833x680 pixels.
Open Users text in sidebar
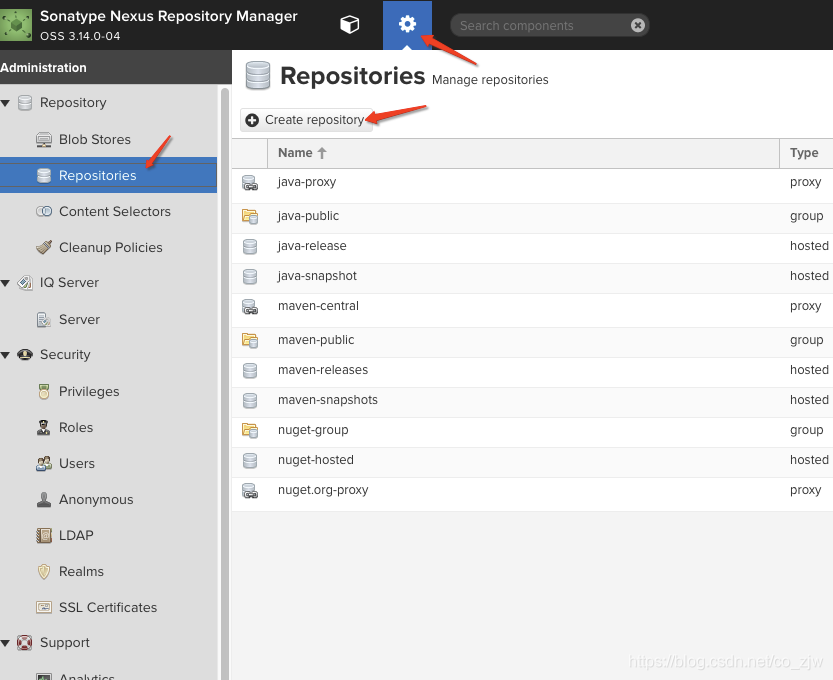[77, 464]
